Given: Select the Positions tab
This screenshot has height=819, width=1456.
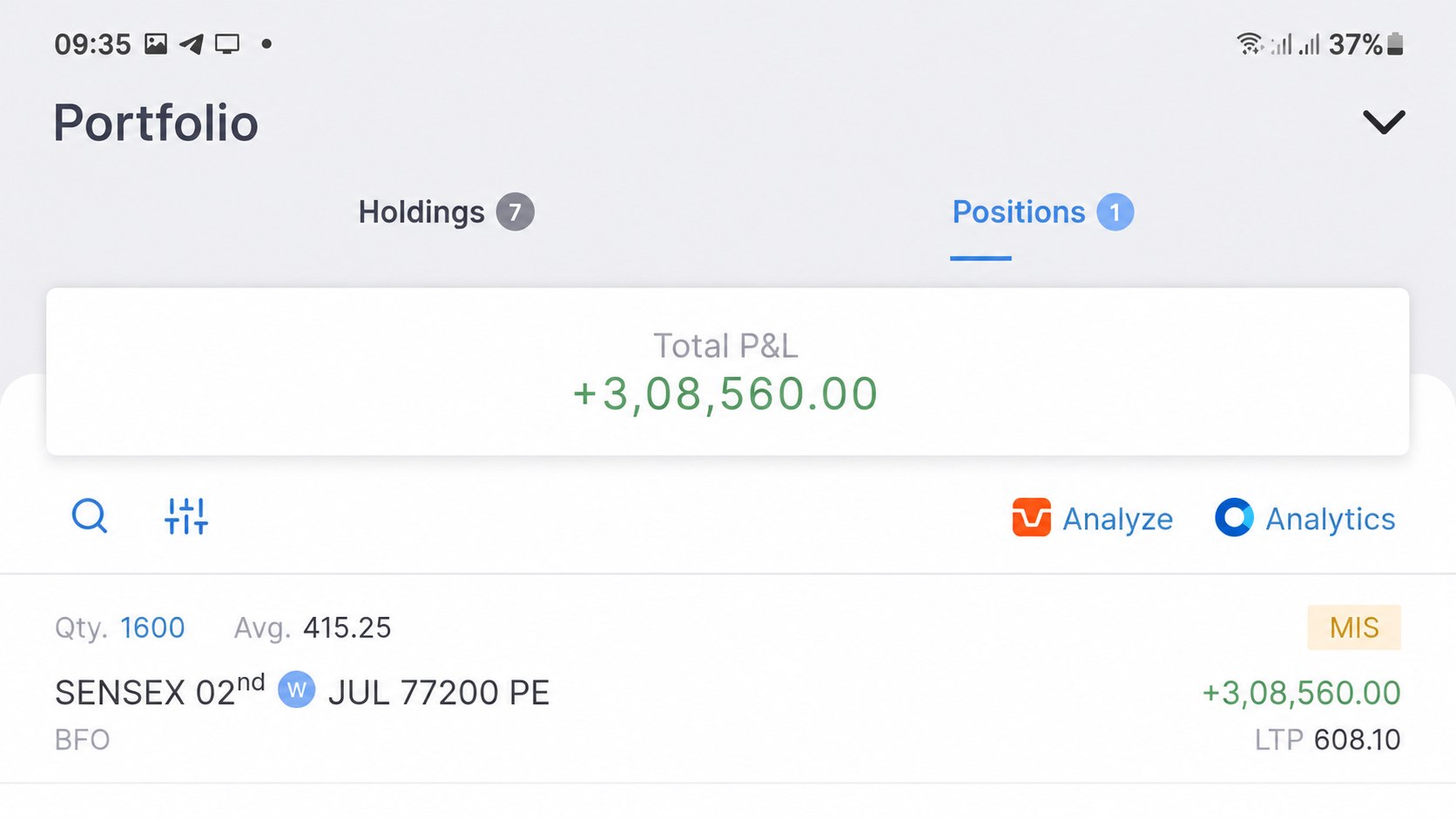Looking at the screenshot, I should pos(1042,211).
